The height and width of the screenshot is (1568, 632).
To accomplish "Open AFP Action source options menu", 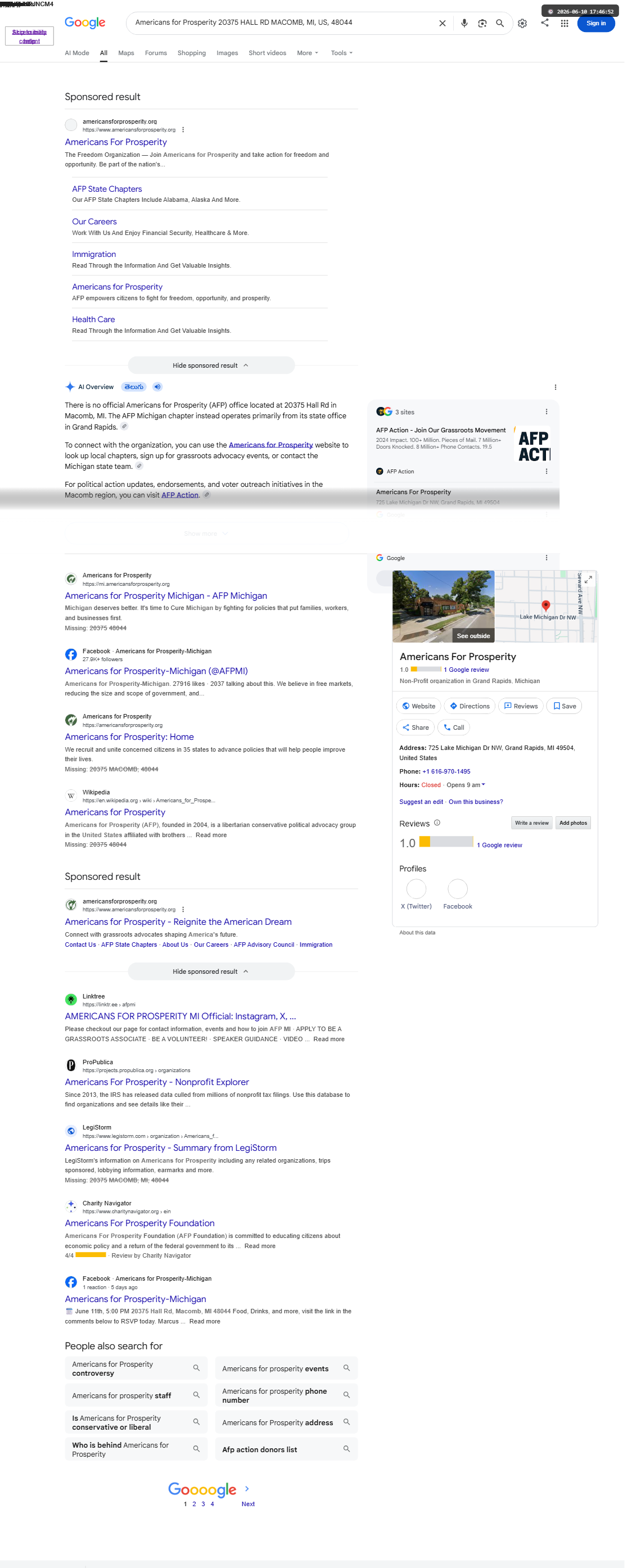I will (546, 471).
